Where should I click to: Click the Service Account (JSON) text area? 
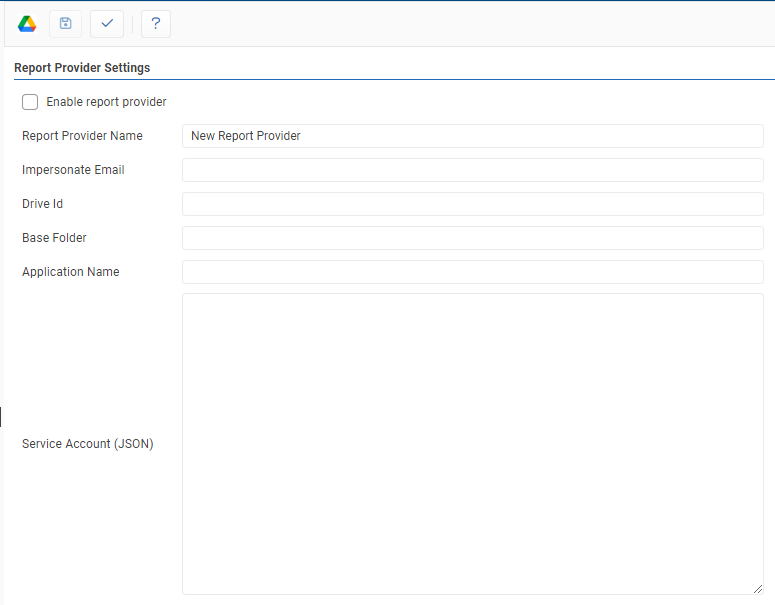pos(472,444)
